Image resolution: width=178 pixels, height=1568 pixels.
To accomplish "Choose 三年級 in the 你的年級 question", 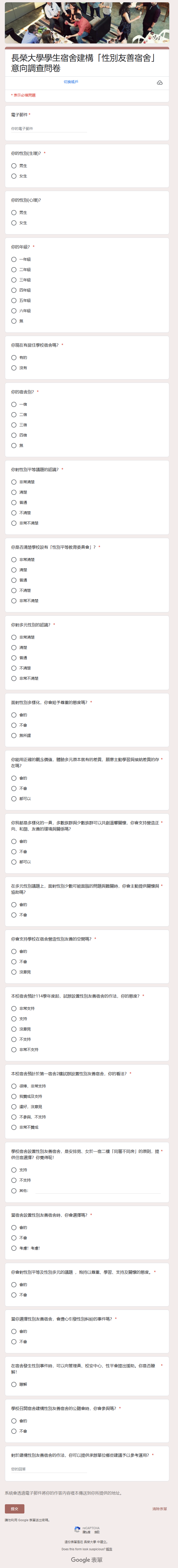I will tap(14, 280).
